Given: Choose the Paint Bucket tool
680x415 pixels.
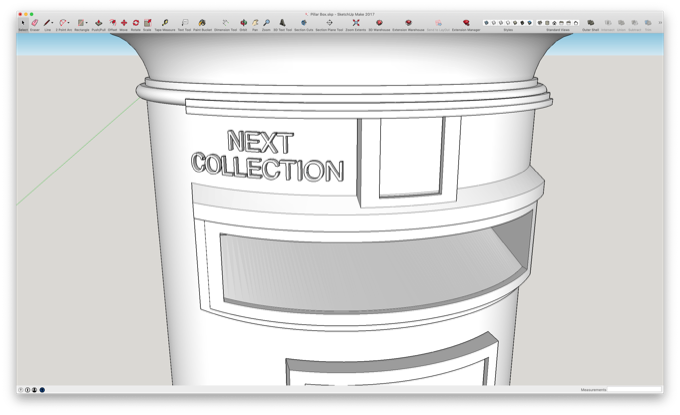Looking at the screenshot, I should click(202, 23).
